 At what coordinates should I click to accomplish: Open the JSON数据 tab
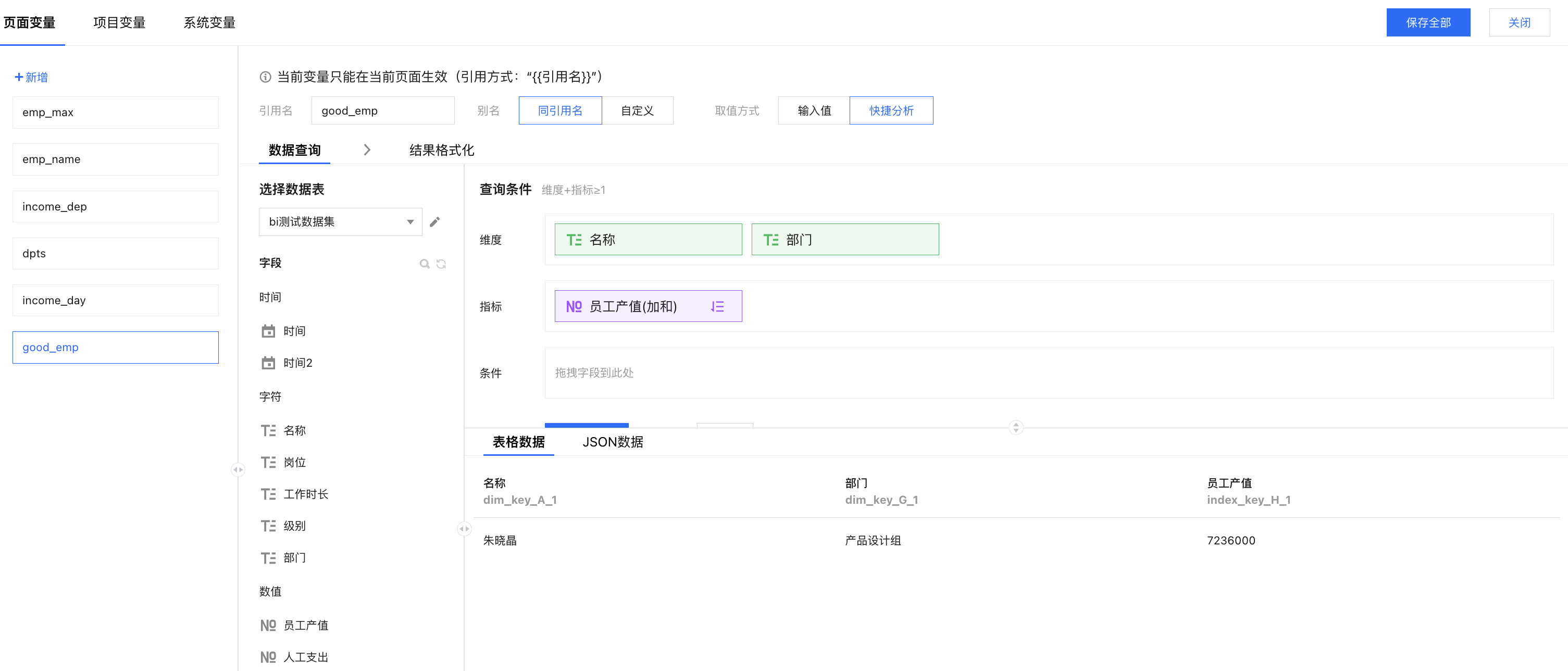(612, 442)
